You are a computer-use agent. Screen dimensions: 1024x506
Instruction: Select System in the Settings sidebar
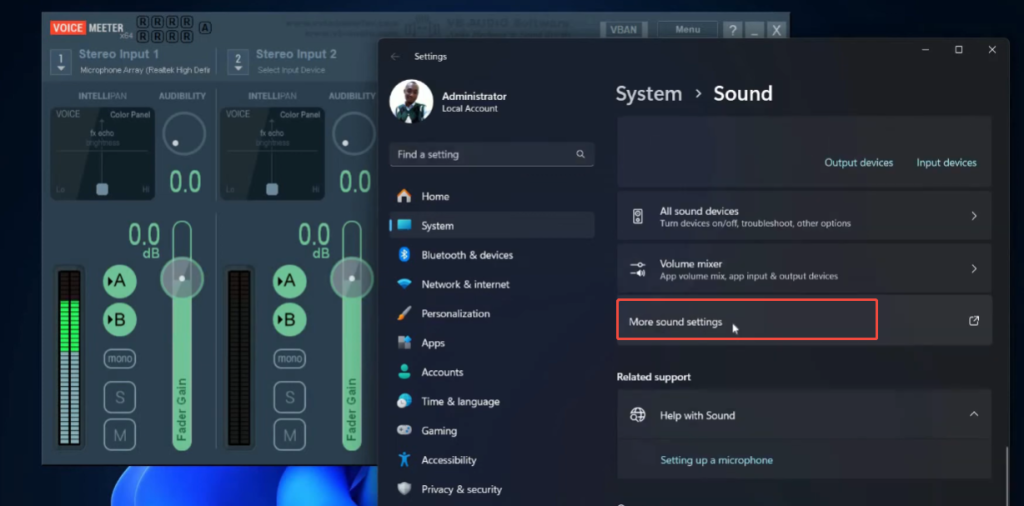click(492, 225)
